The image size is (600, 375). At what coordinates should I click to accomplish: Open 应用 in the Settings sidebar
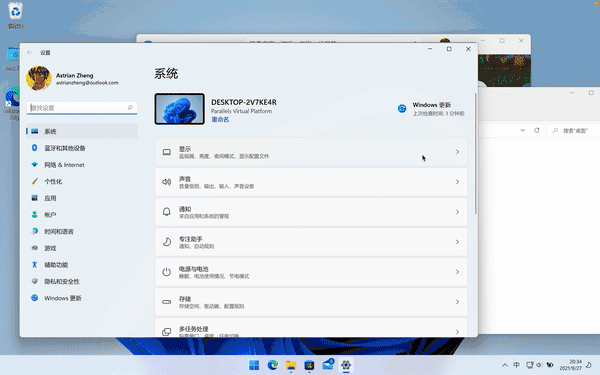click(82, 198)
